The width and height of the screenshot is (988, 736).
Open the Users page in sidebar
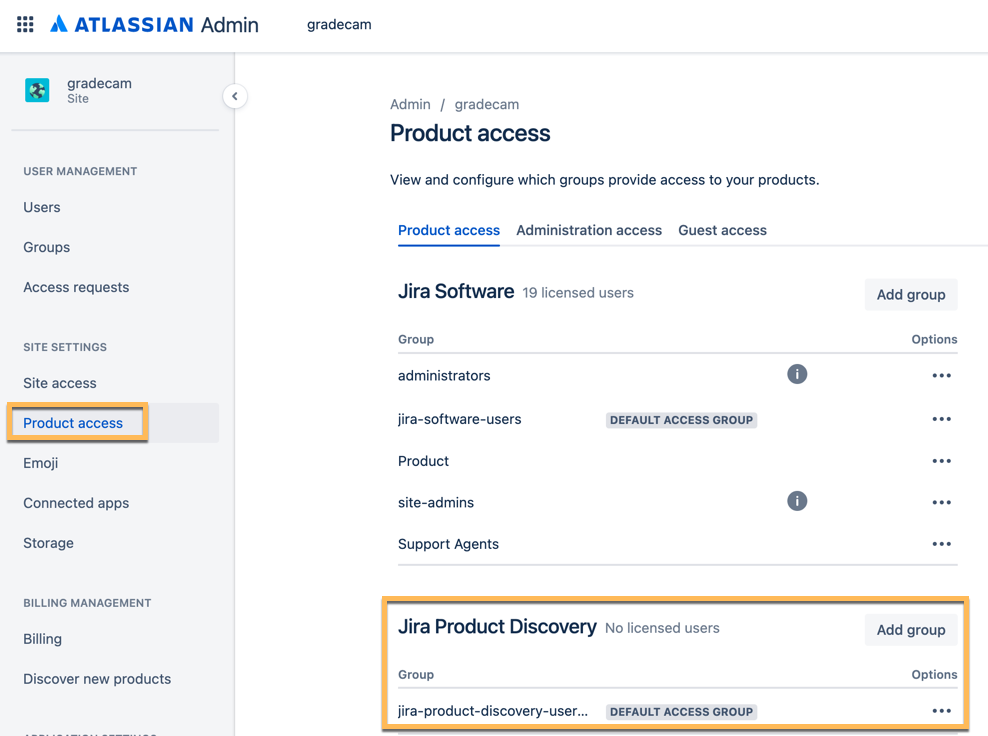point(41,207)
